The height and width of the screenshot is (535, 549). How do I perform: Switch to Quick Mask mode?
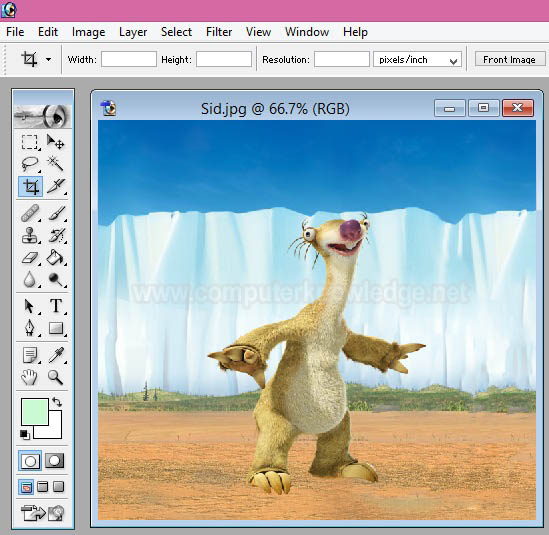click(55, 460)
